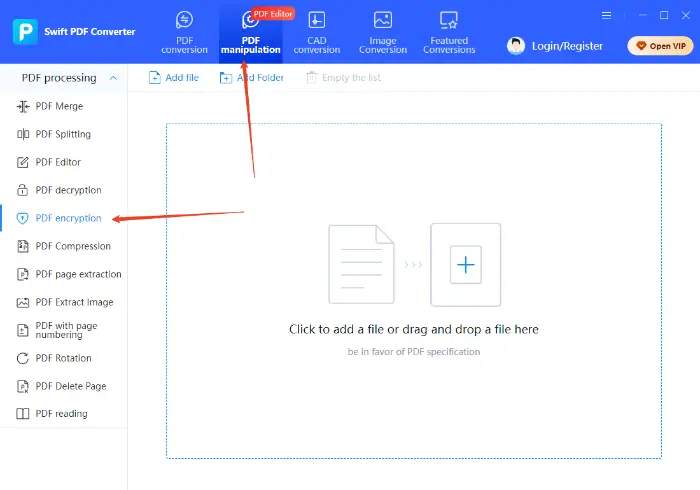
Task: Click the Open VIP button
Action: (660, 46)
